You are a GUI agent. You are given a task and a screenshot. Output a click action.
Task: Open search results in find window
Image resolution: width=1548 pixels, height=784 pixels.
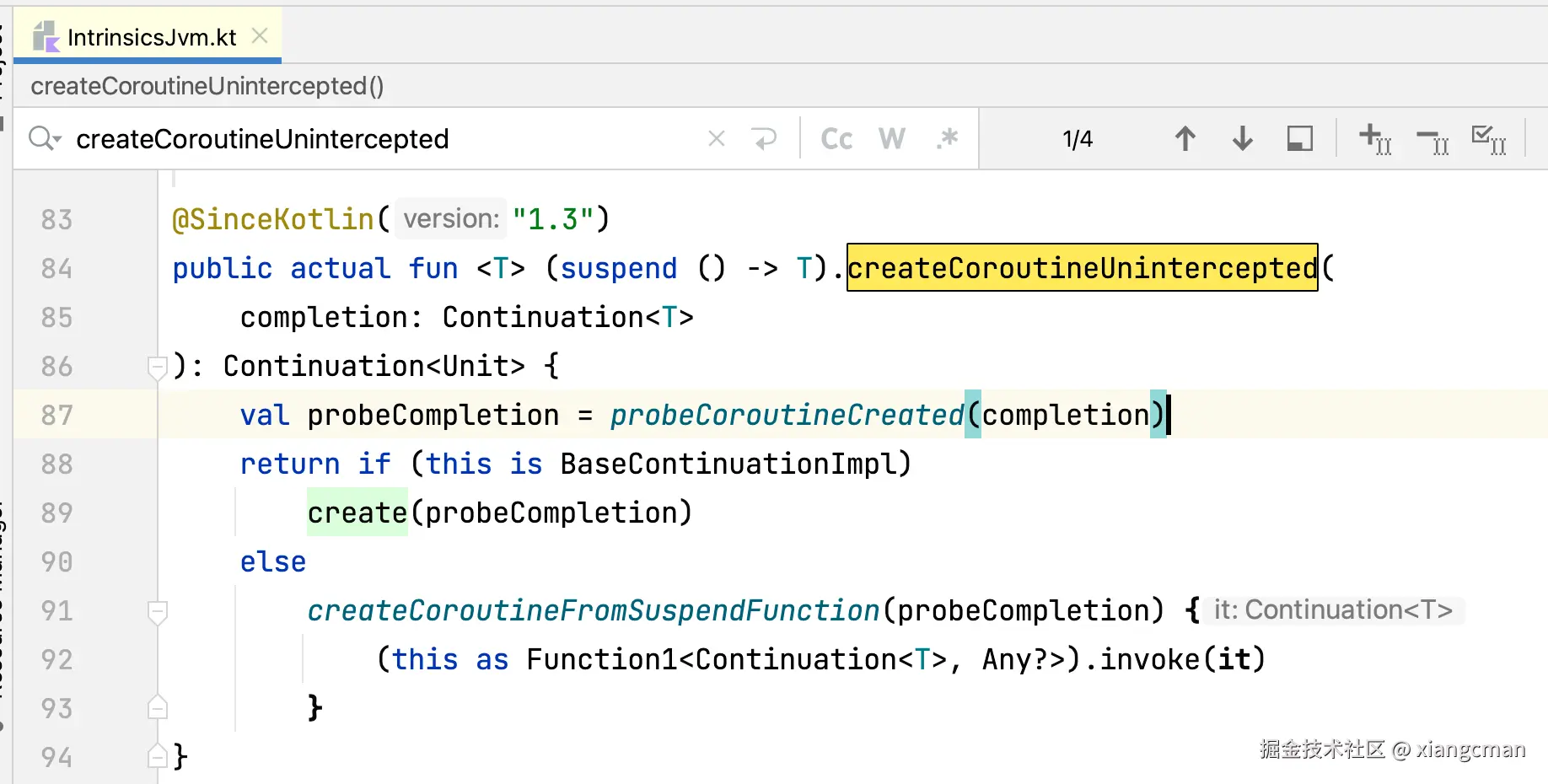pos(1299,138)
